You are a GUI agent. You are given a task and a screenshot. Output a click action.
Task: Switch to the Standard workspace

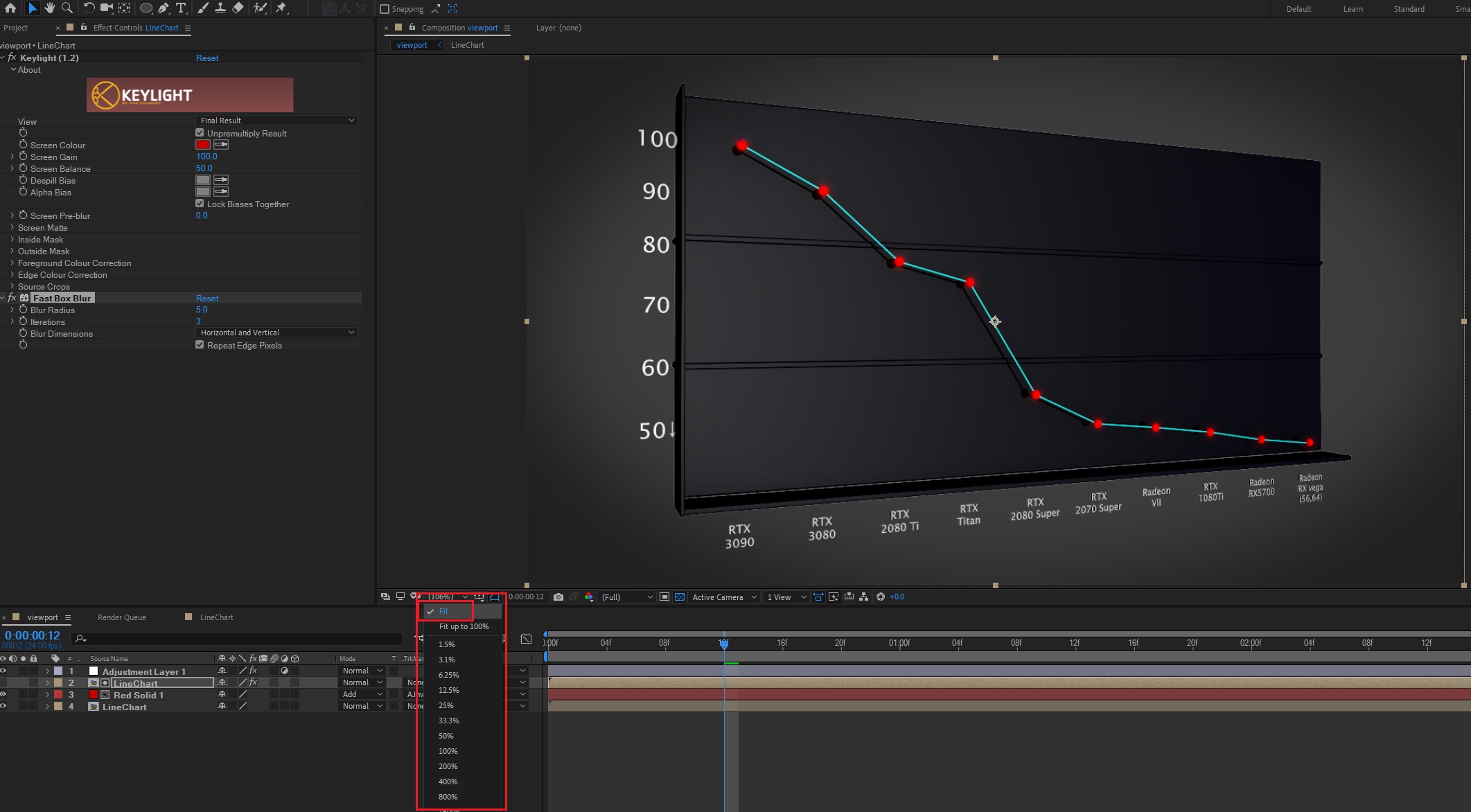click(1409, 9)
